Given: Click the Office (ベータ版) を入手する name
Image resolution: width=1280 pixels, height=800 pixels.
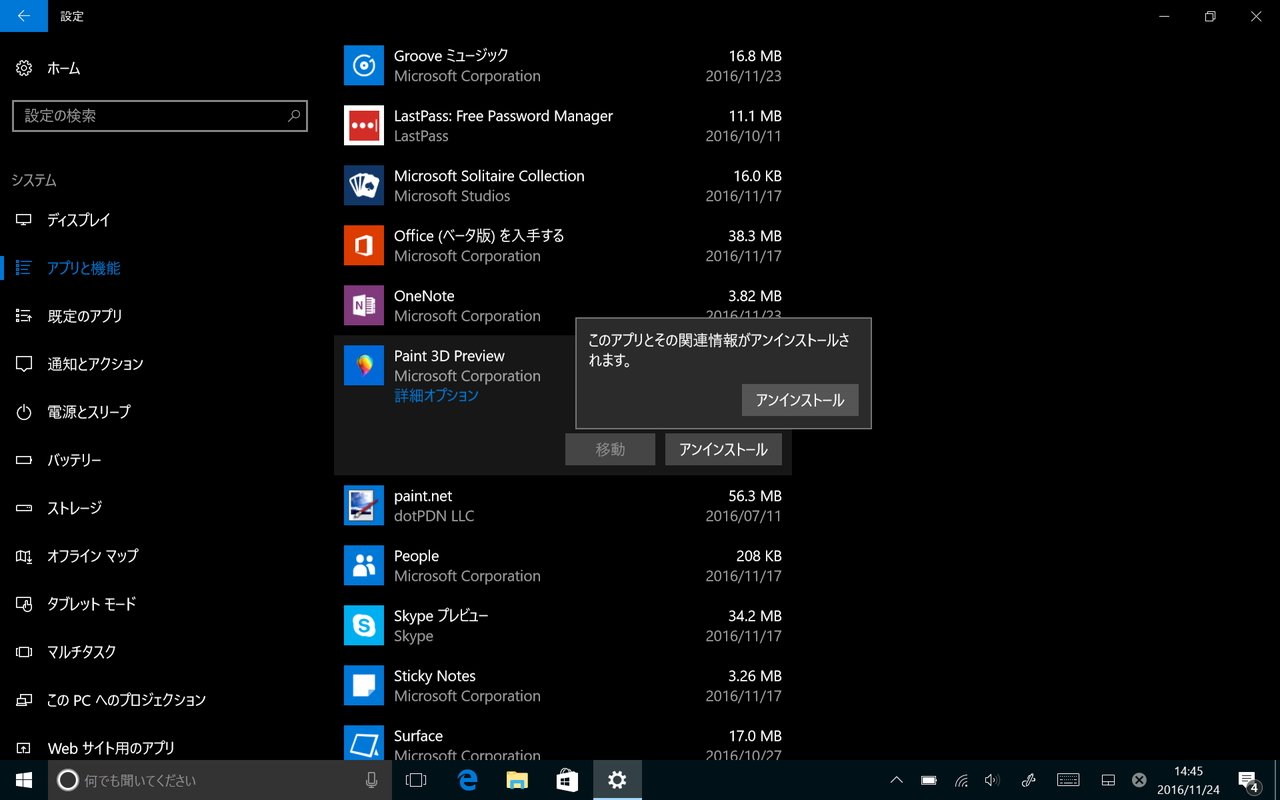Looking at the screenshot, I should click(479, 236).
